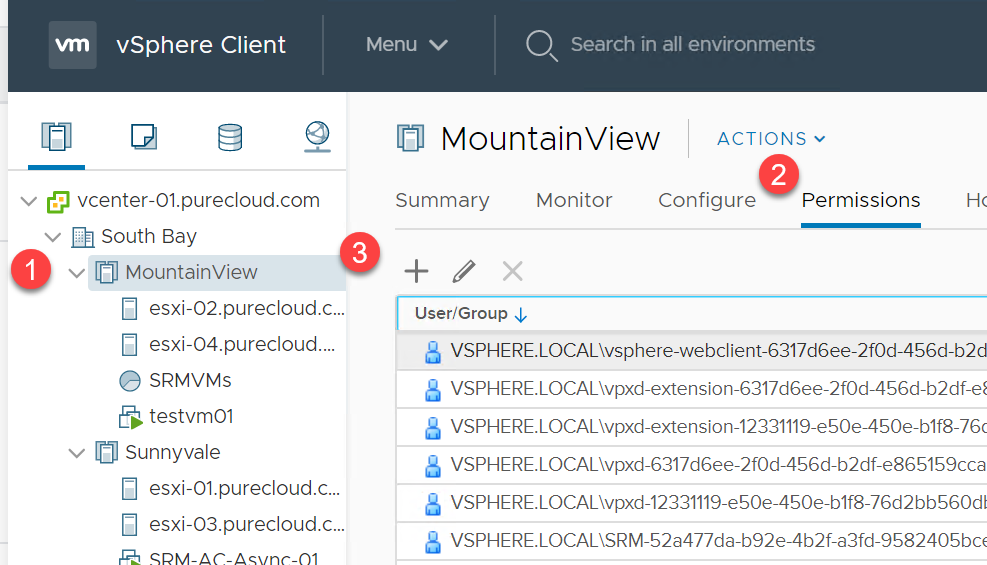Select esxi-01.purecloud host in tree
This screenshot has height=565, width=987.
[244, 488]
